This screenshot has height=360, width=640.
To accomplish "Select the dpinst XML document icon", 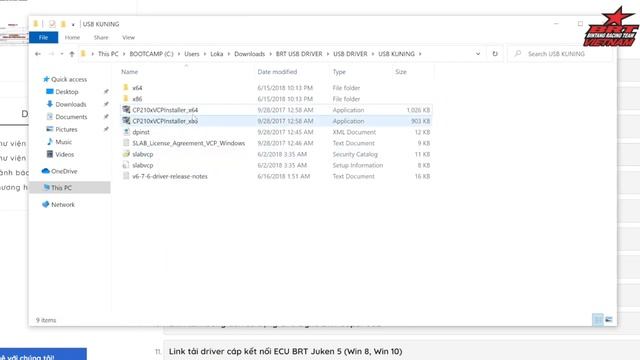I will (x=126, y=132).
